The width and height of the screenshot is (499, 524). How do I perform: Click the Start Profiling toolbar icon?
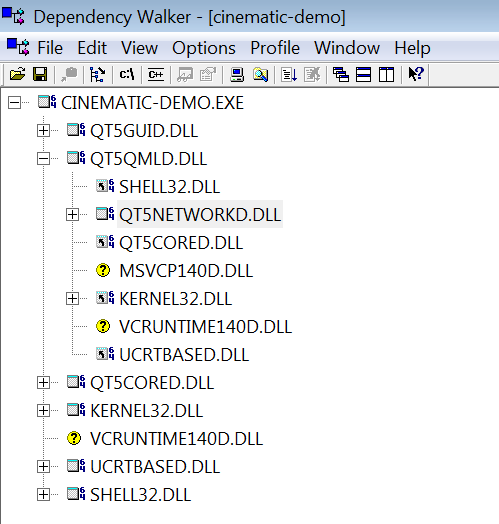(x=289, y=74)
